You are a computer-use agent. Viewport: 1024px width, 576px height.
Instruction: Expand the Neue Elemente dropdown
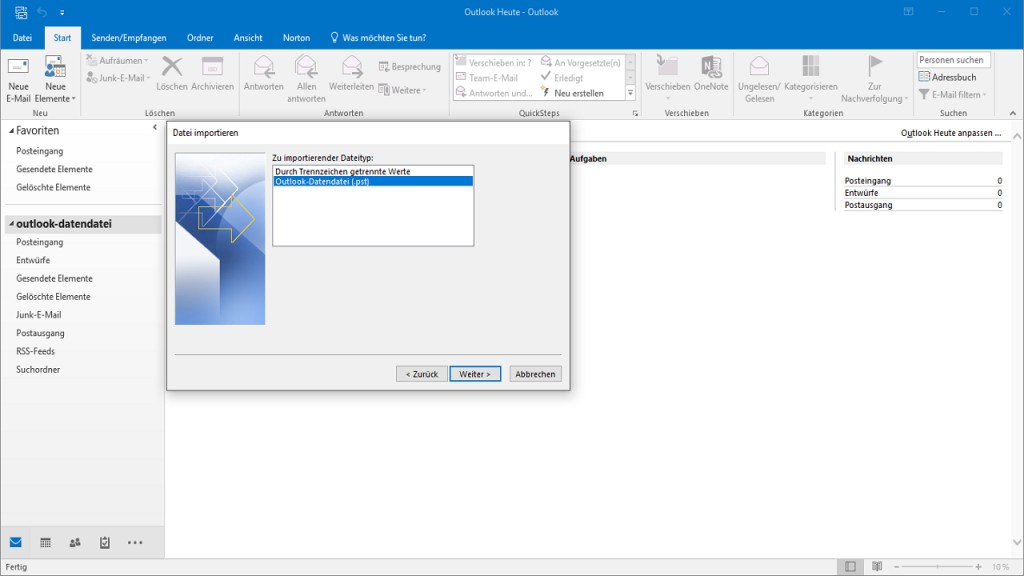55,99
